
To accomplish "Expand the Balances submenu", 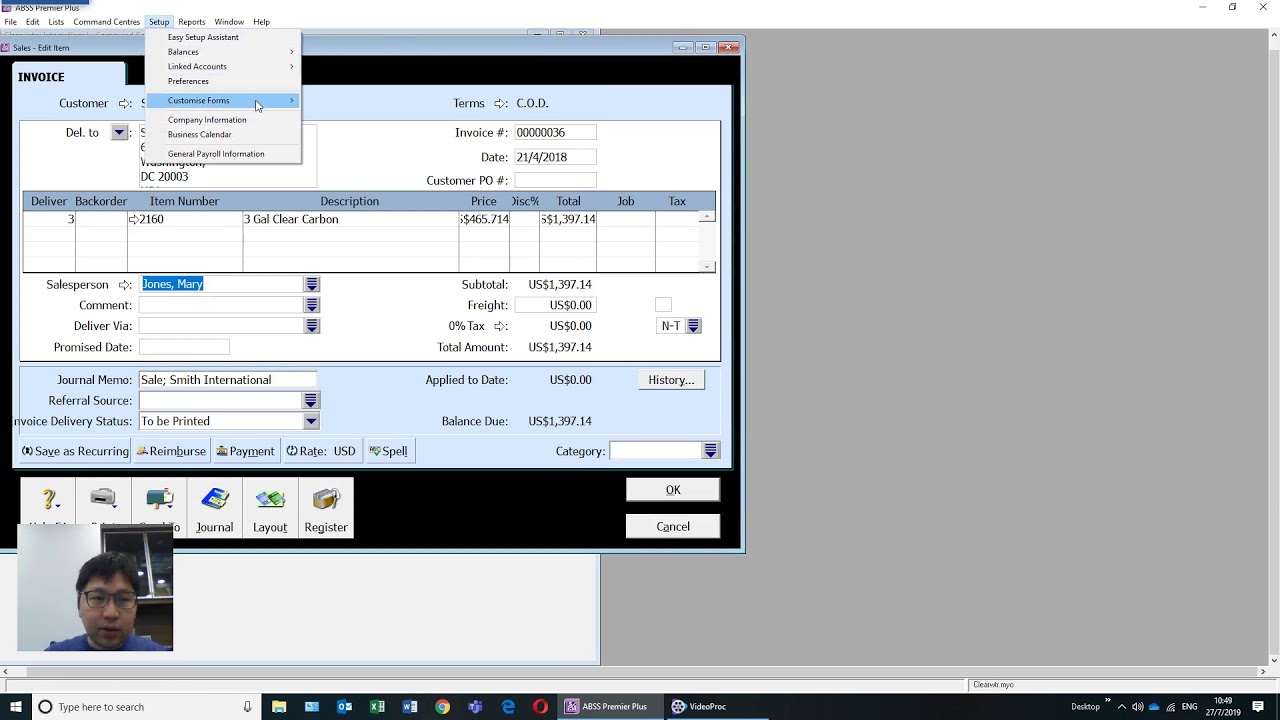I will [222, 52].
